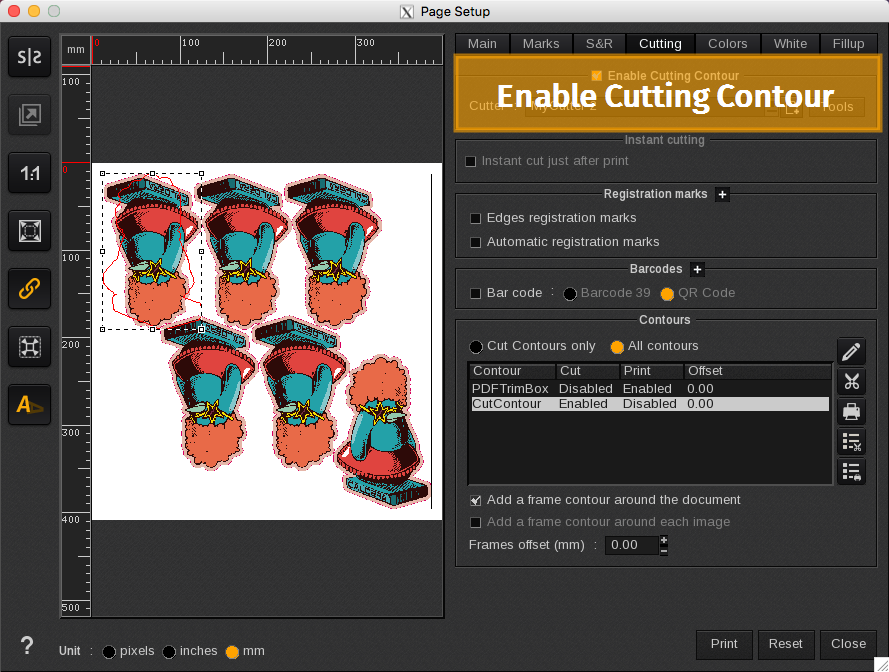Click the pencil edit contour icon
Viewport: 889px width, 672px height.
(851, 351)
